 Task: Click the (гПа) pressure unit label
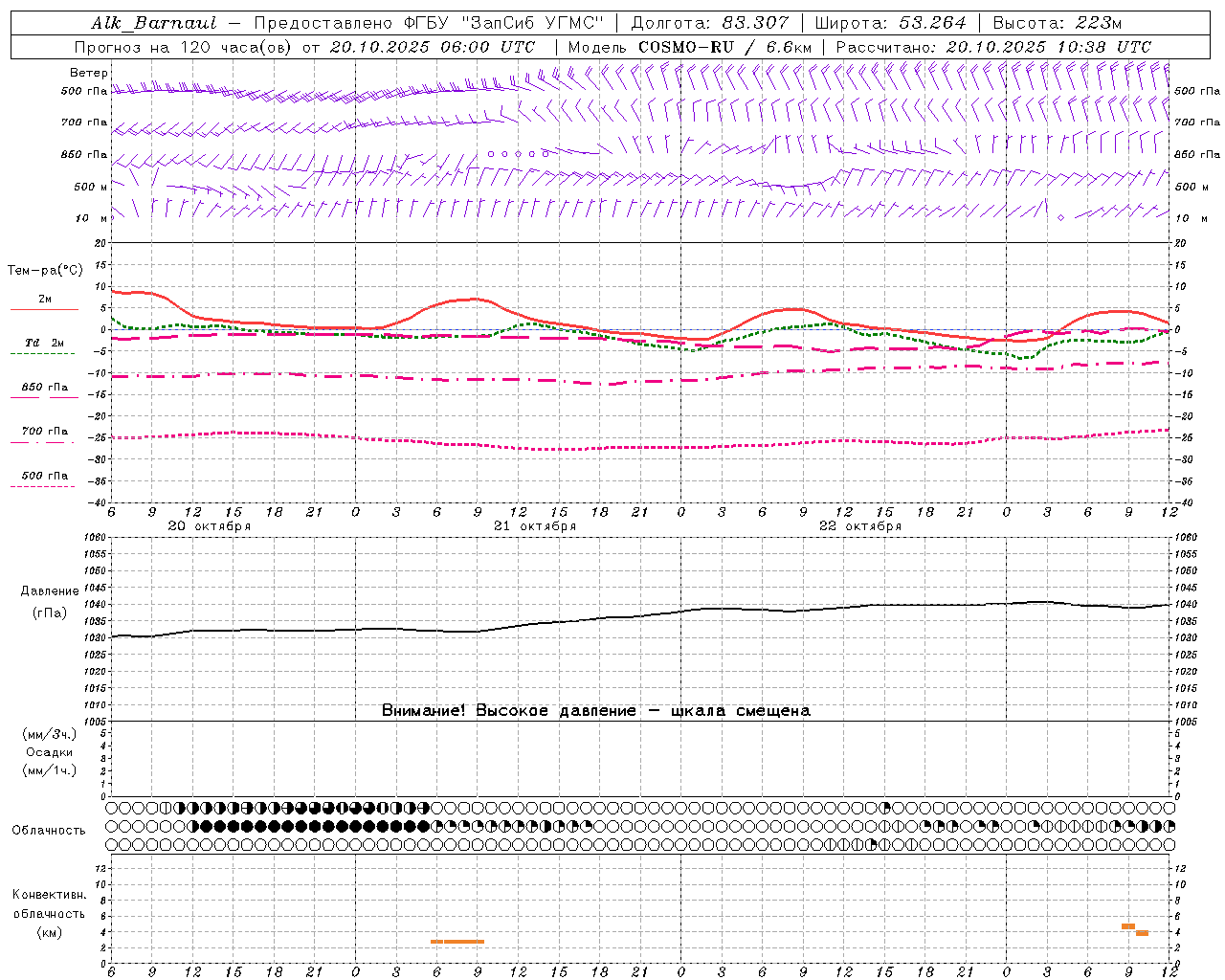click(x=49, y=613)
